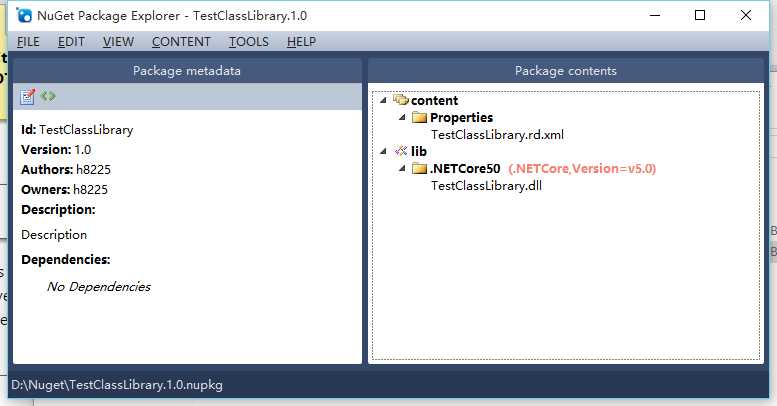Click the Owners value h8225
Image resolution: width=777 pixels, height=406 pixels.
click(90, 189)
